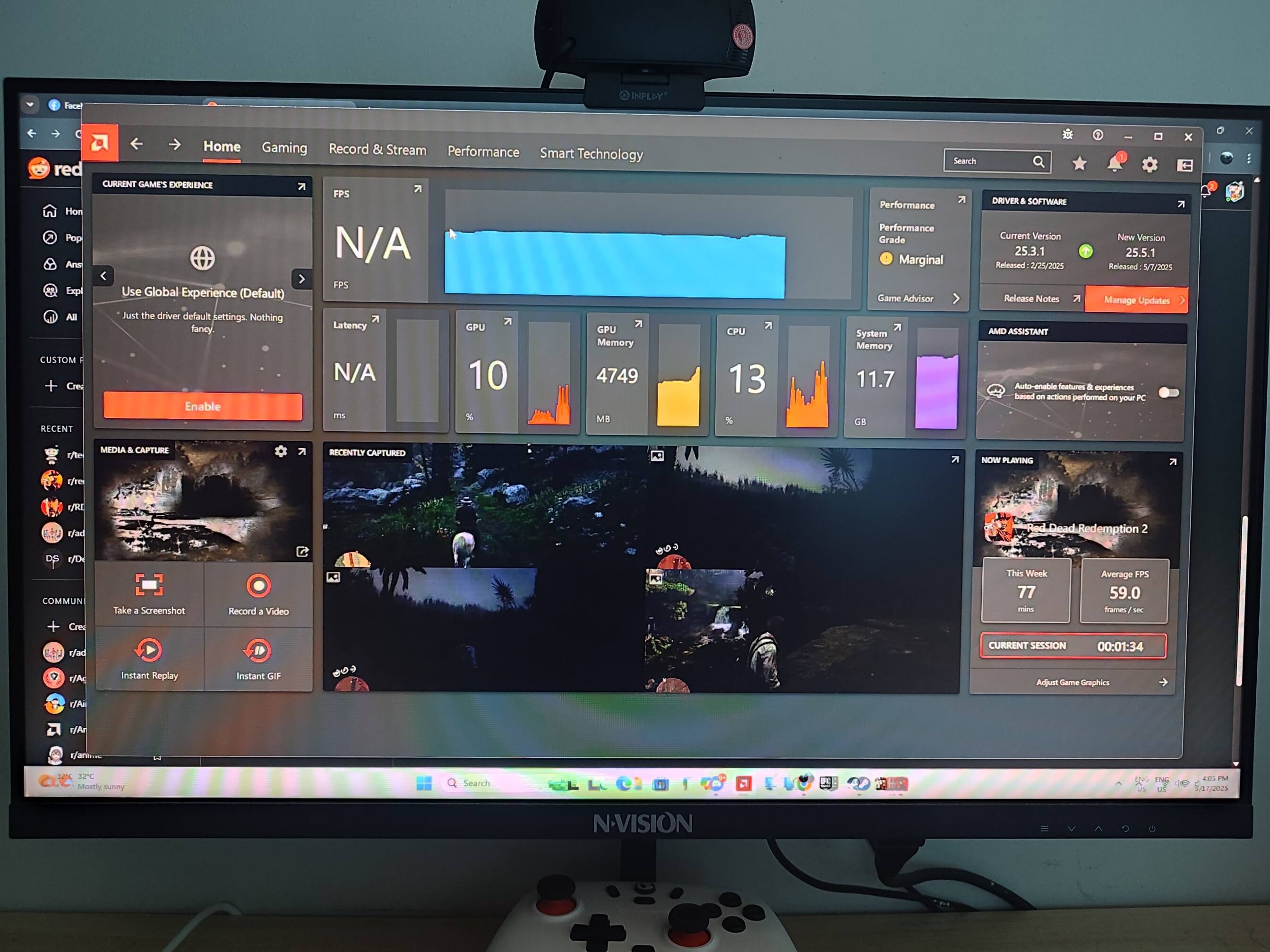Expand the FPS metric tile arrow

click(x=417, y=189)
